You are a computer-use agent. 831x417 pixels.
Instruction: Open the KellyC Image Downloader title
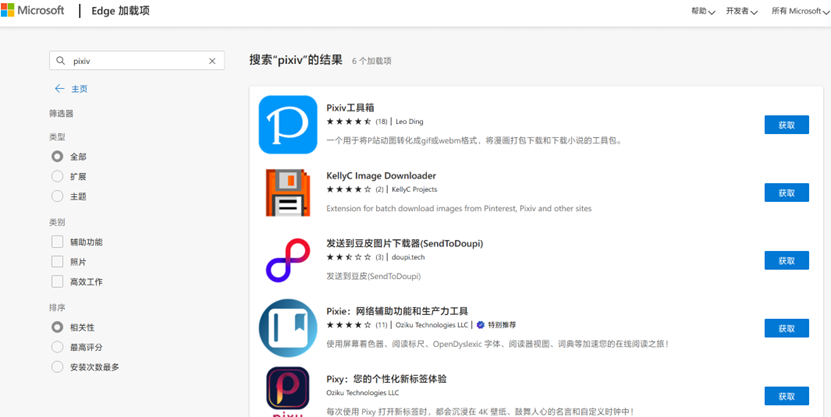pos(381,175)
